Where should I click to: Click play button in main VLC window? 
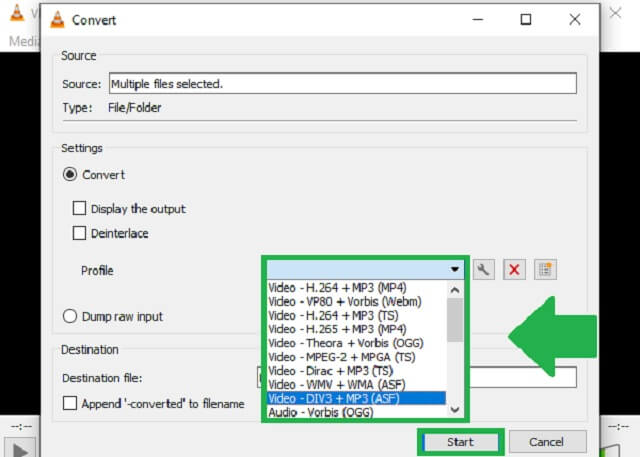(x=20, y=449)
